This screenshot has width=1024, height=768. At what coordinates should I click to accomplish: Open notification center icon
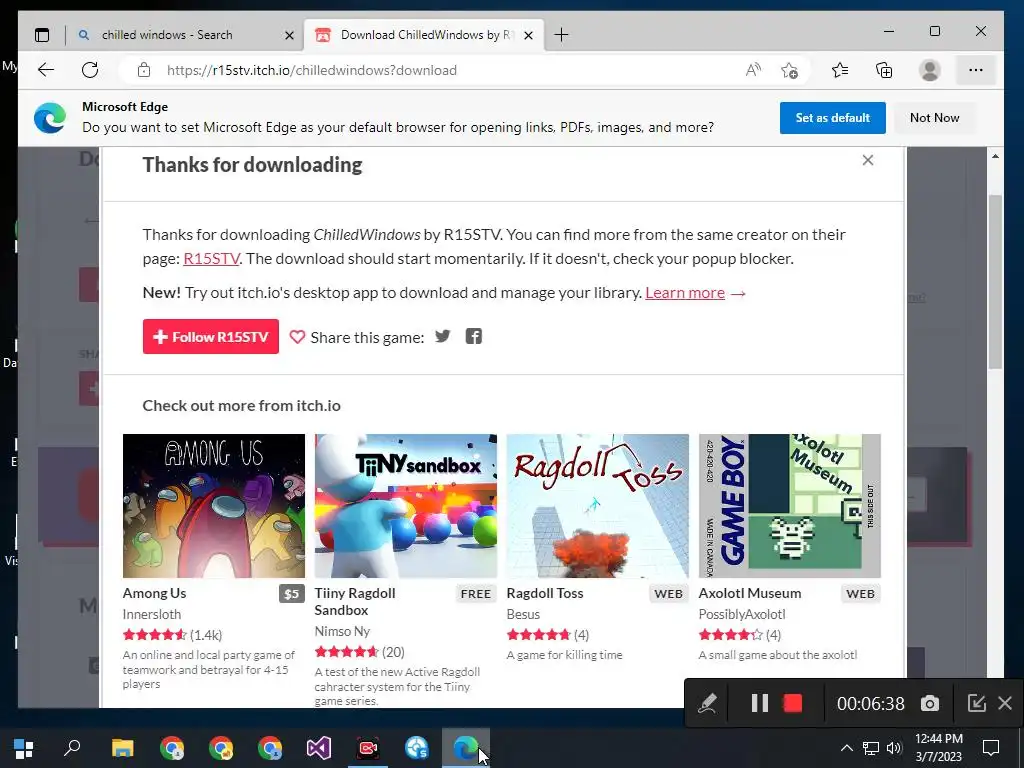(991, 748)
